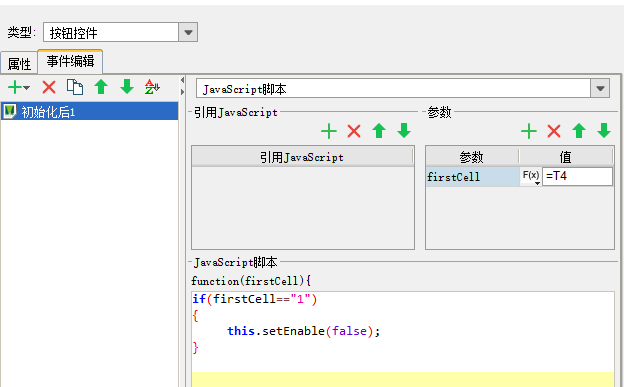
Task: Sort the events alphabetically
Action: [x=152, y=87]
